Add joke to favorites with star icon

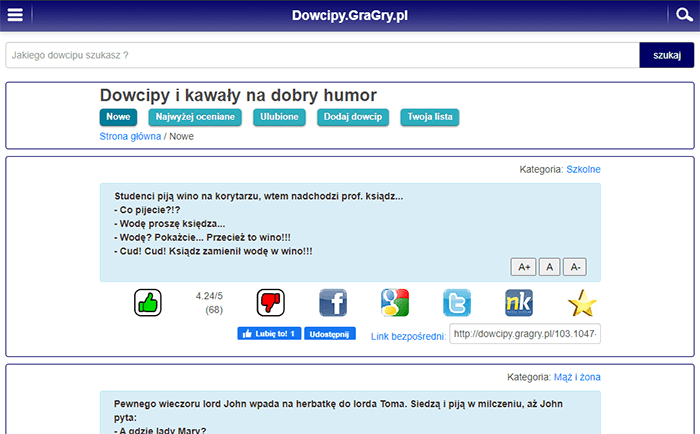581,302
